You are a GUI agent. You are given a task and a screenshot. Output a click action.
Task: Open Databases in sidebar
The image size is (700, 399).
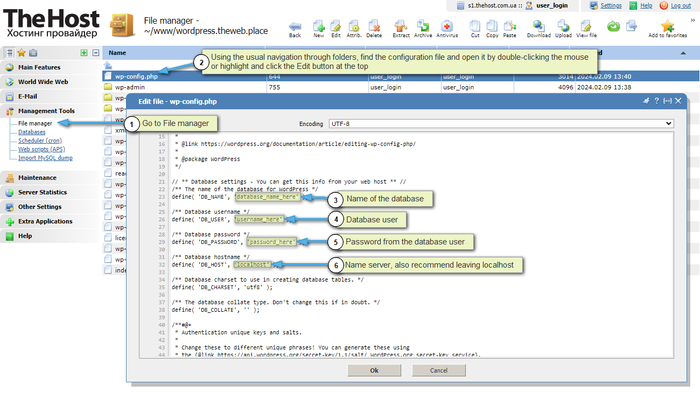32,132
